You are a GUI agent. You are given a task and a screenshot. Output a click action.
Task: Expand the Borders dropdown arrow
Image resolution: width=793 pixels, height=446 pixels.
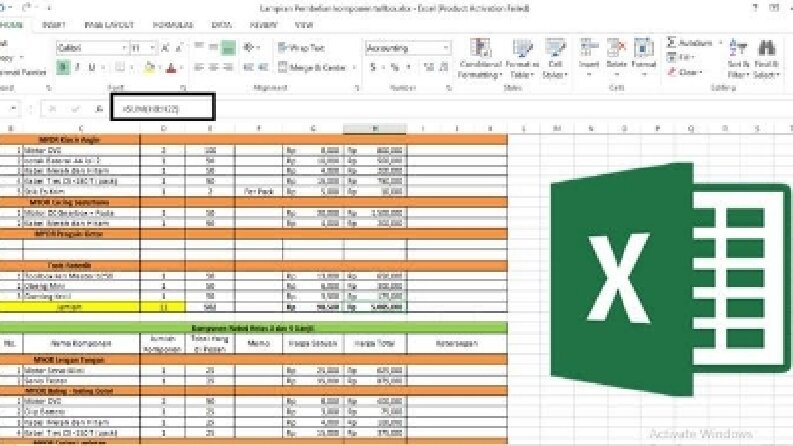[131, 67]
